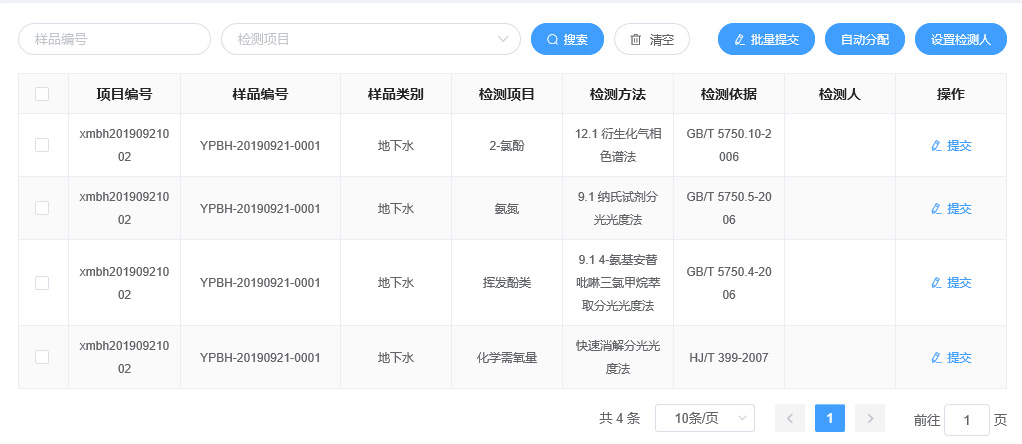The image size is (1022, 444).
Task: Open the 10条/页 page size dropdown
Action: click(x=704, y=418)
